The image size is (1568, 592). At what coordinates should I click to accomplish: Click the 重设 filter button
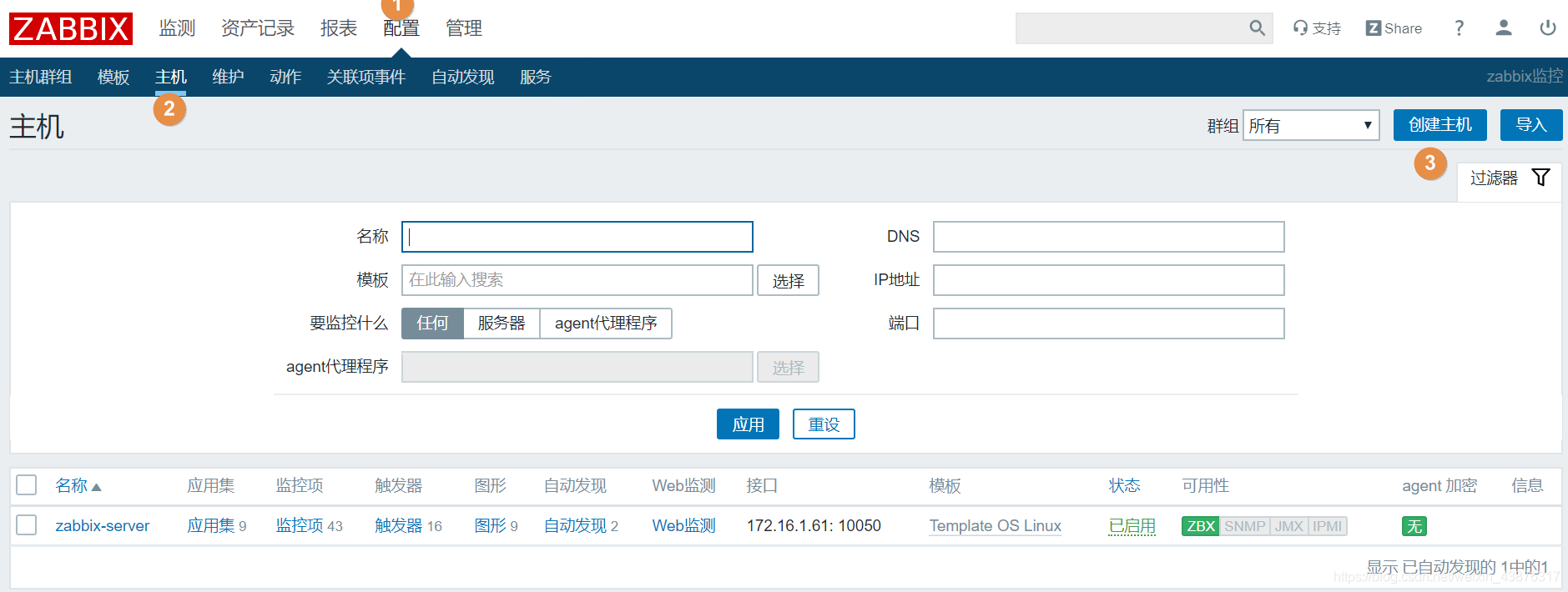[x=824, y=424]
